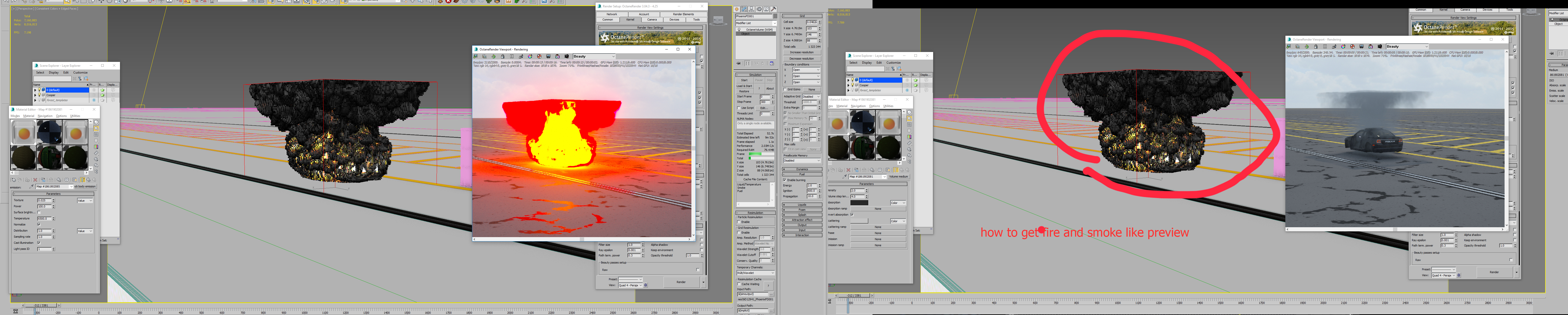This screenshot has height=315, width=1568.
Task: Click the Increase resolution button
Action: click(x=802, y=52)
